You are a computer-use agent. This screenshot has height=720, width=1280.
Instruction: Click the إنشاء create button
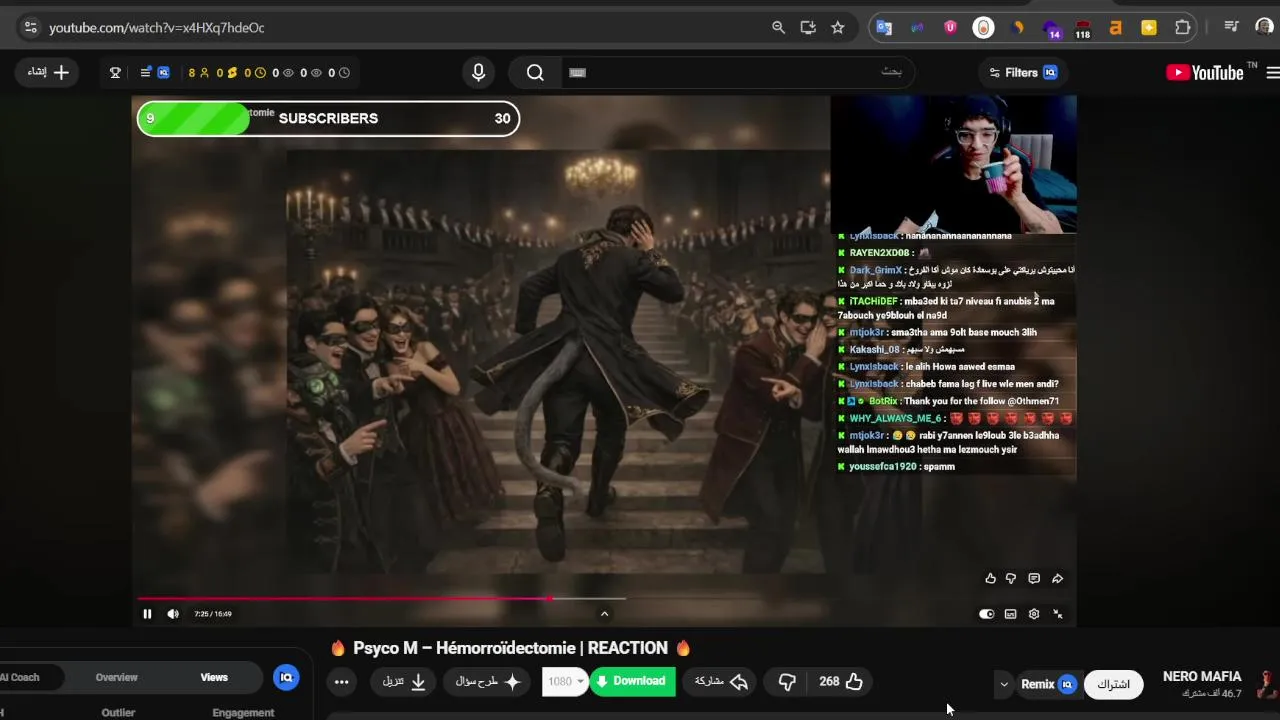click(48, 72)
